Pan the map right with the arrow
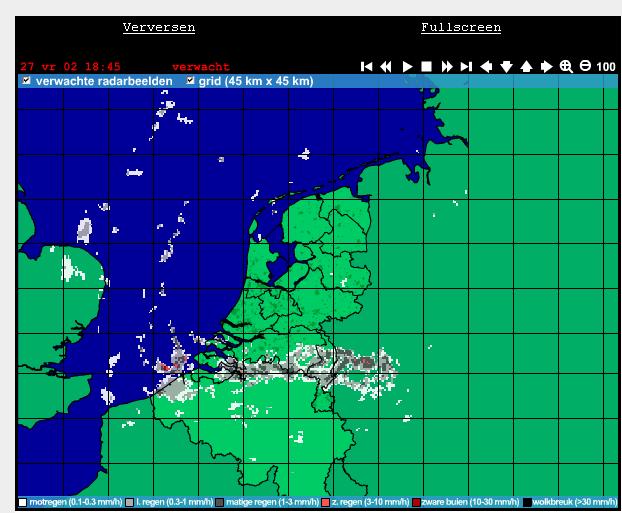The image size is (622, 513). (x=547, y=67)
